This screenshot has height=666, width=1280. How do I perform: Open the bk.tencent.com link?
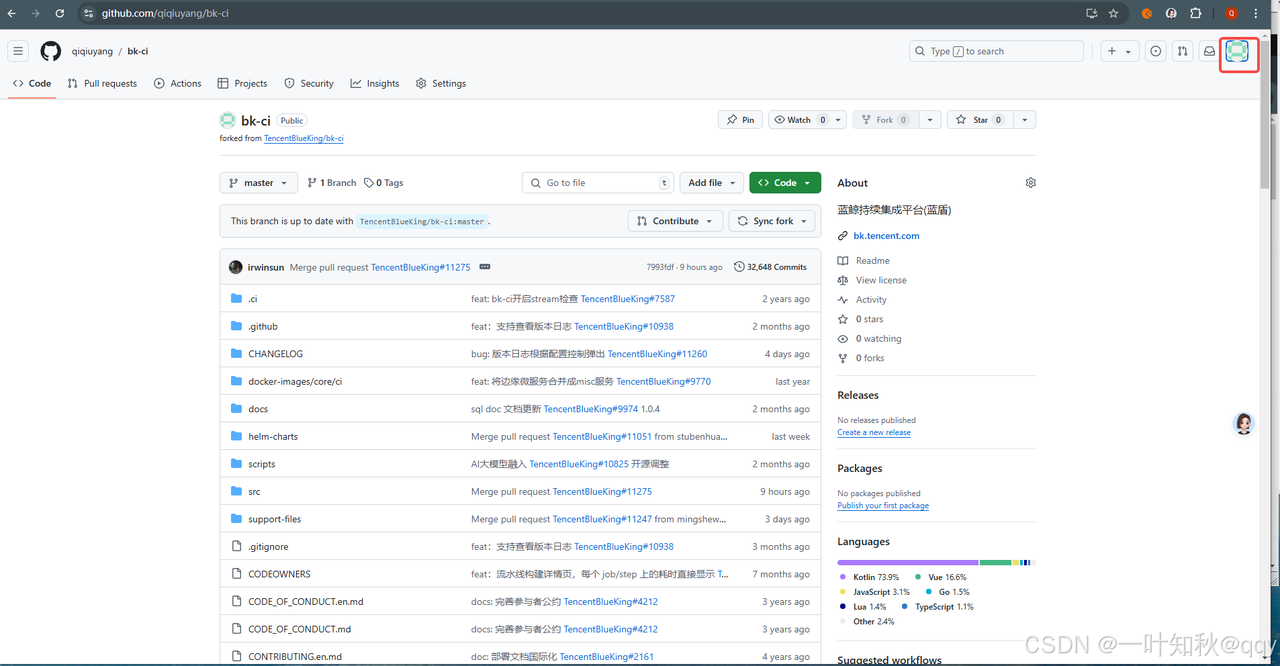(x=886, y=236)
